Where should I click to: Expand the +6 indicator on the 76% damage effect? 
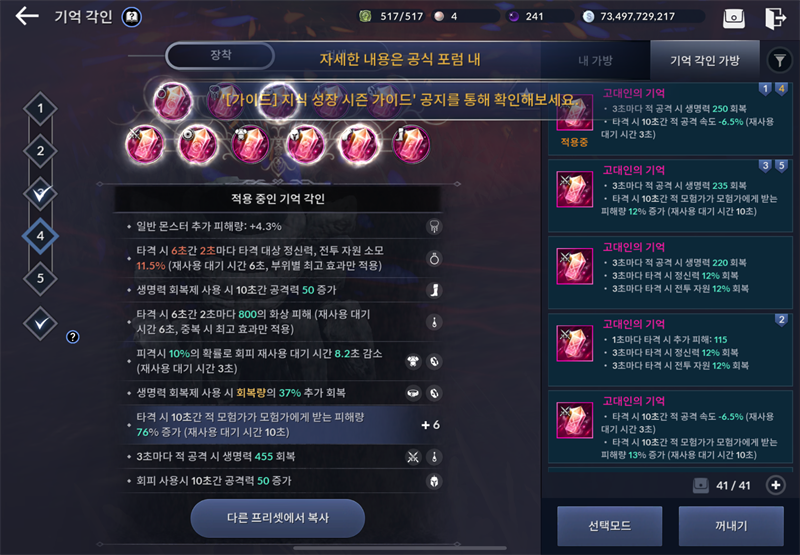coord(430,425)
